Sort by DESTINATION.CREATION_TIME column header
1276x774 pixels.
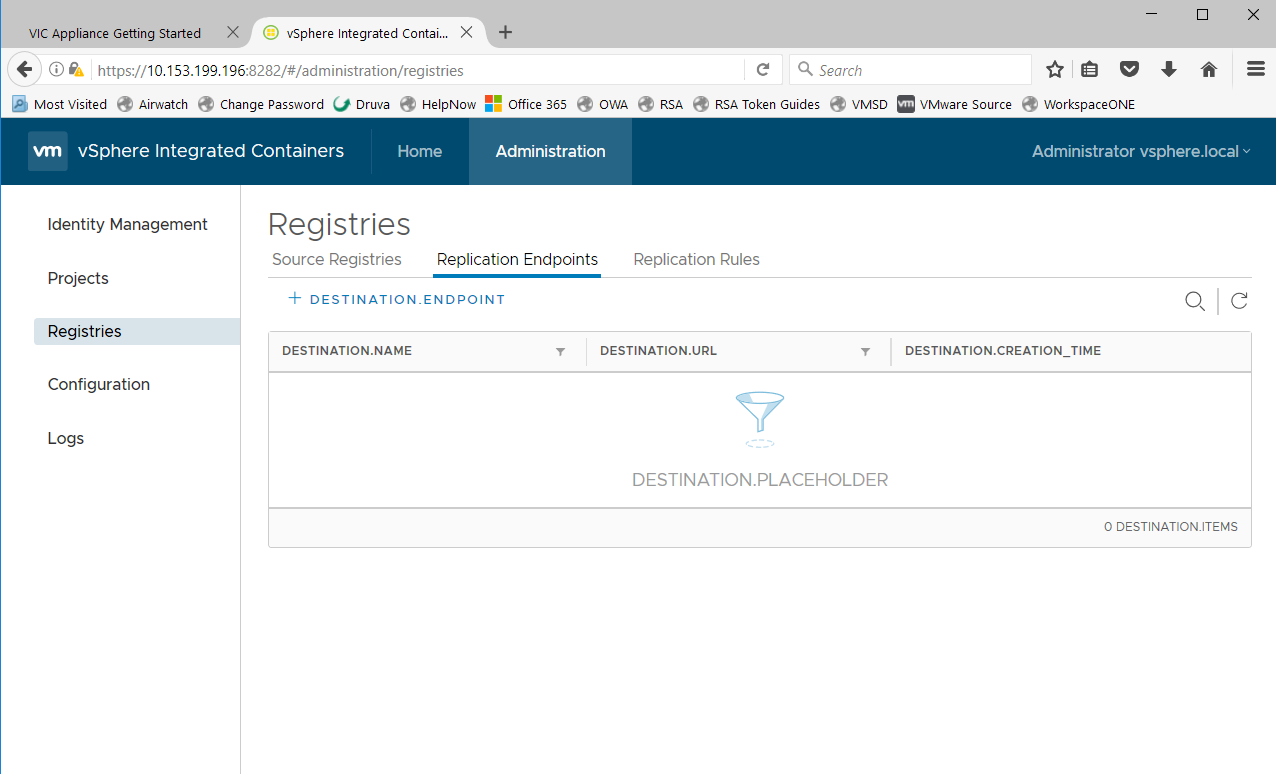coord(1003,351)
